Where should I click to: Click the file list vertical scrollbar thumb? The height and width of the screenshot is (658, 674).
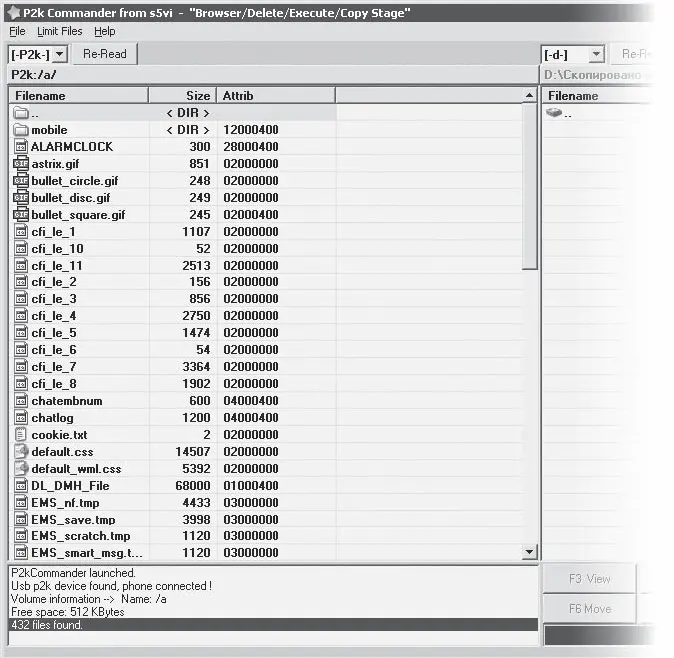pos(530,187)
